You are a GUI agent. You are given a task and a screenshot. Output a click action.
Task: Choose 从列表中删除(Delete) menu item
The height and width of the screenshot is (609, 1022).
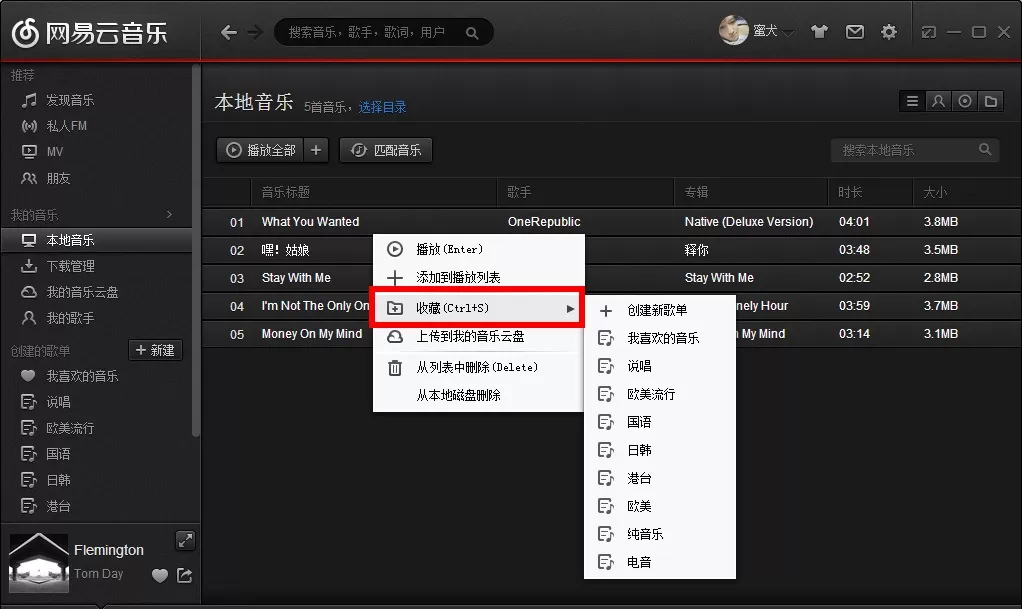[x=478, y=368]
